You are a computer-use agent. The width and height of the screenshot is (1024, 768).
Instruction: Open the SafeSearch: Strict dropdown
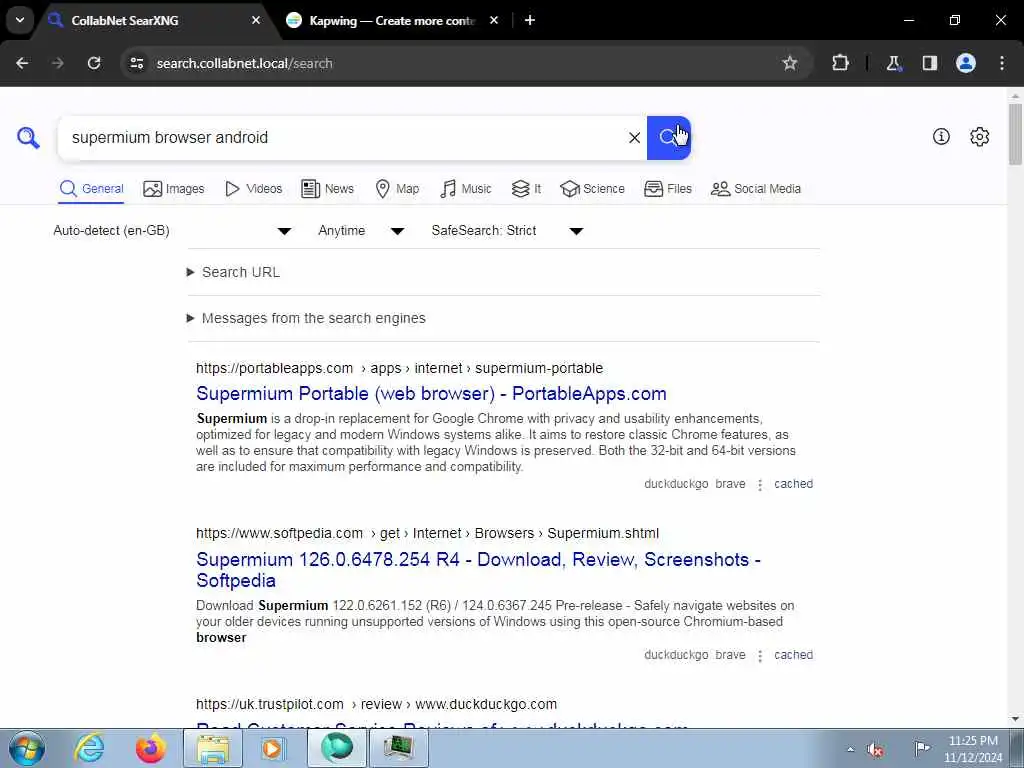(507, 231)
